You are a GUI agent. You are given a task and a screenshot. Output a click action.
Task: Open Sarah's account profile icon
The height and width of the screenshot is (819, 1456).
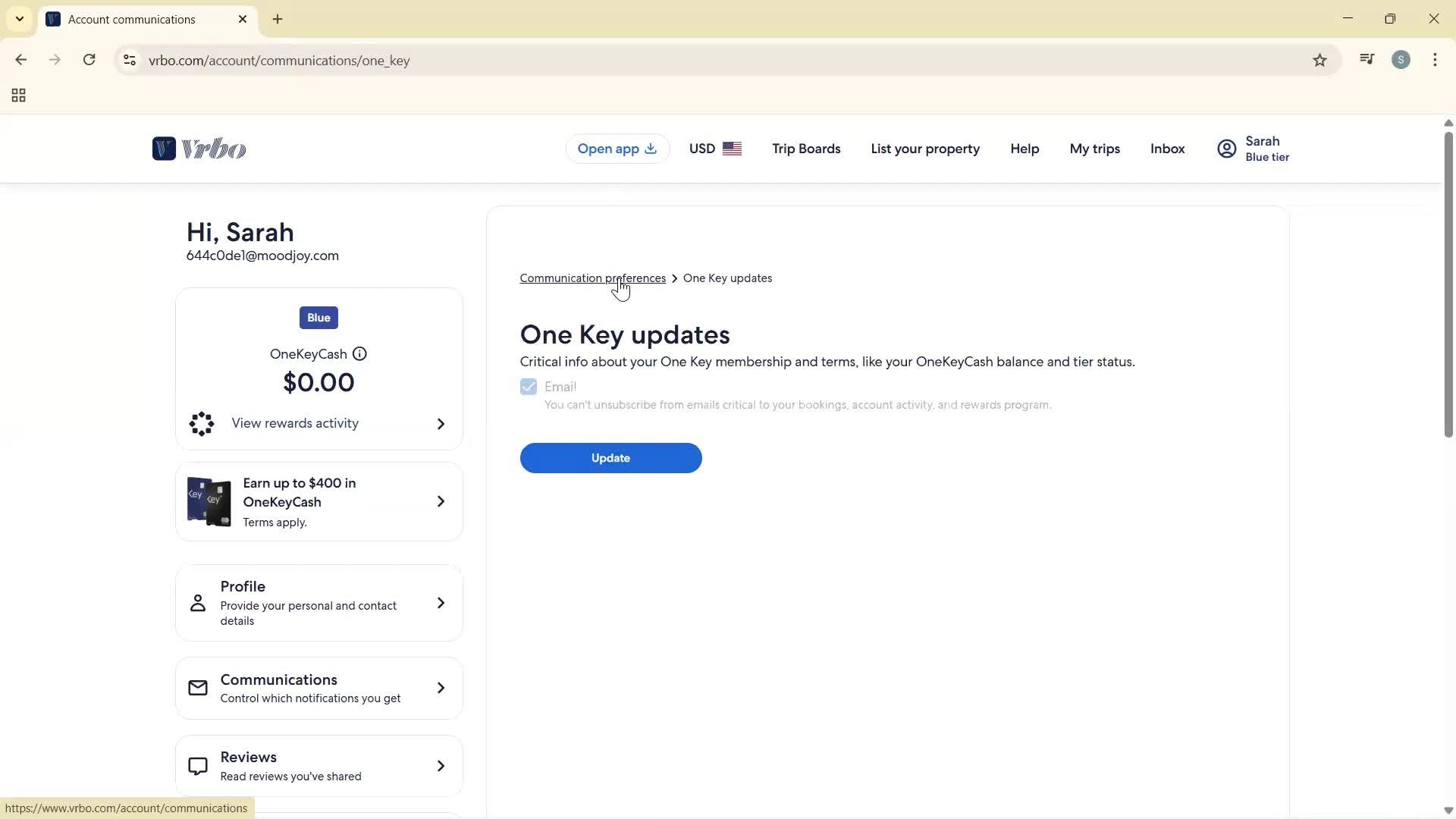1226,149
